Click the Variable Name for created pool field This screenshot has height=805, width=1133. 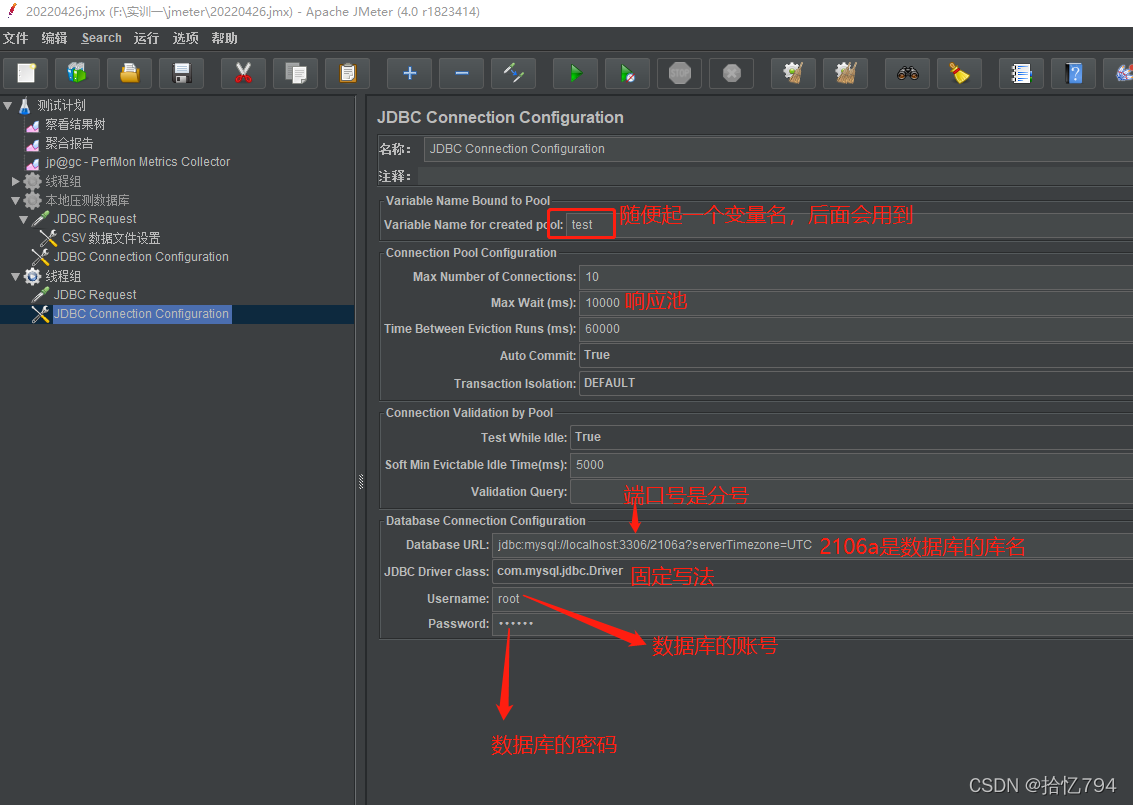(x=849, y=225)
